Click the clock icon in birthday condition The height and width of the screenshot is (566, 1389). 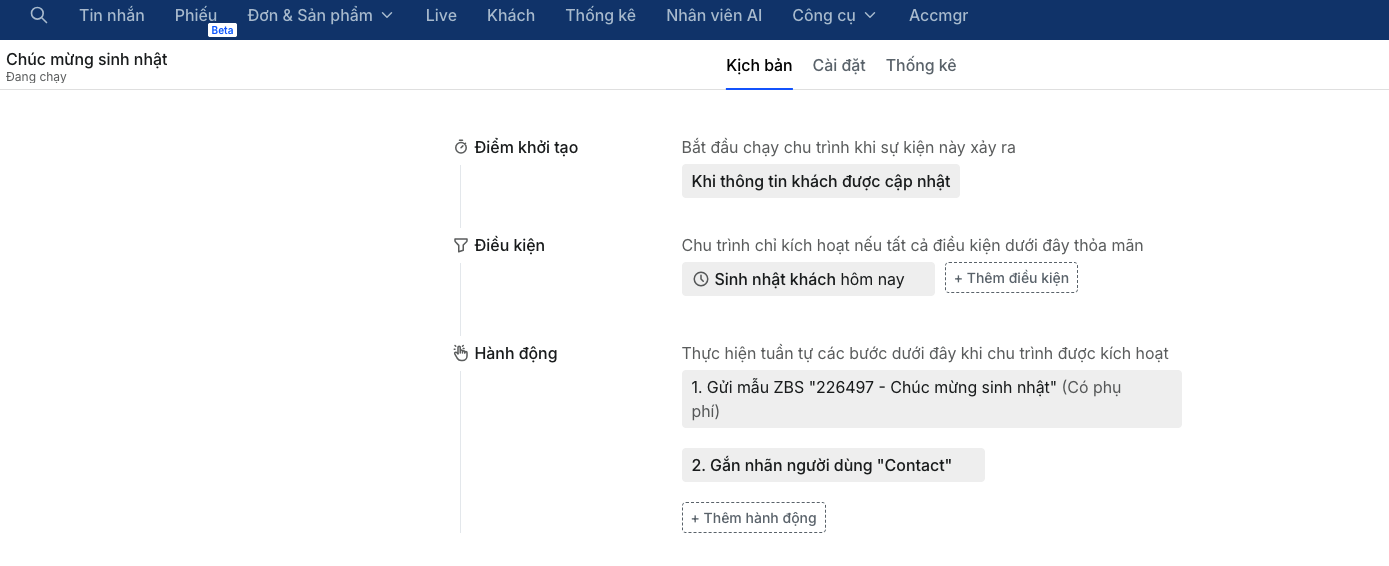click(701, 279)
